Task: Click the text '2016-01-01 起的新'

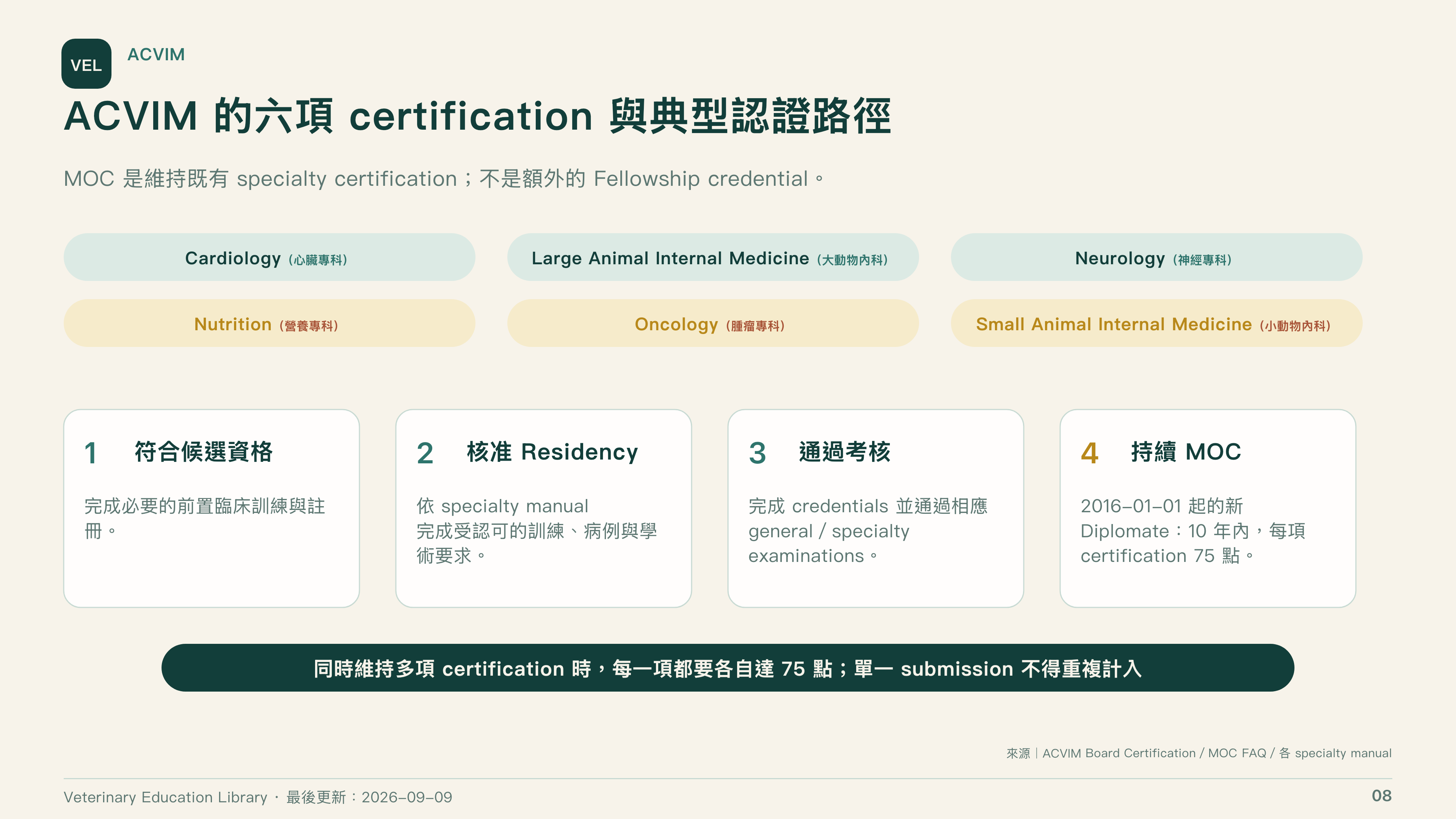Action: point(1161,506)
